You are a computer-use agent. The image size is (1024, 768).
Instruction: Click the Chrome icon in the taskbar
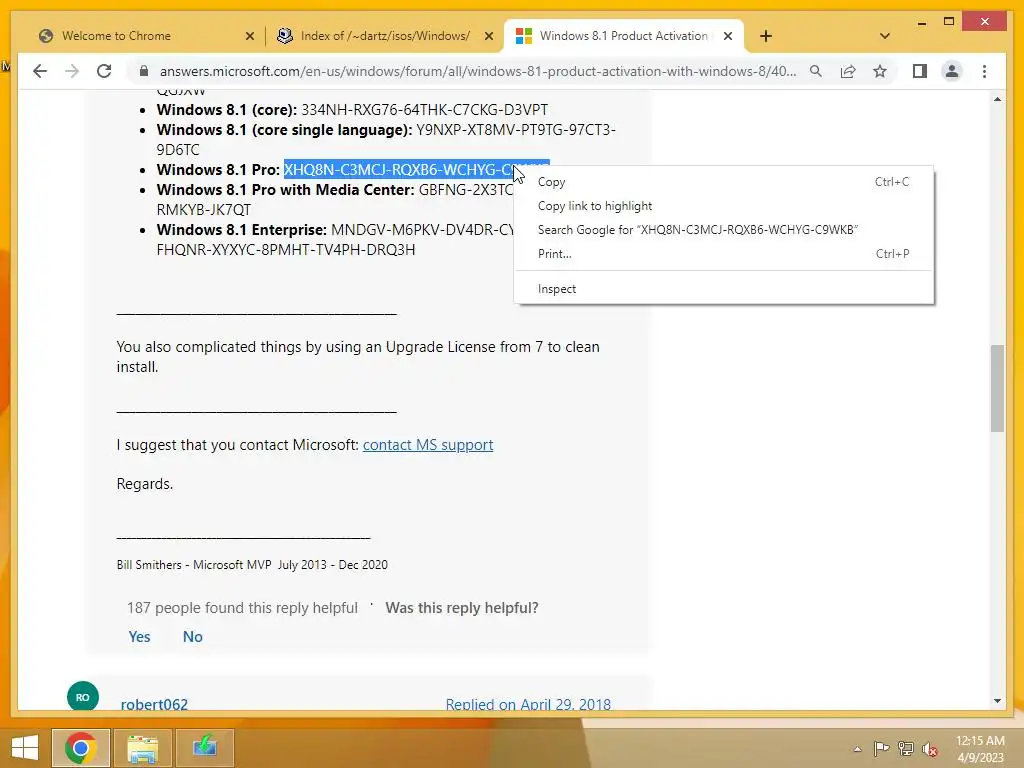click(80, 747)
